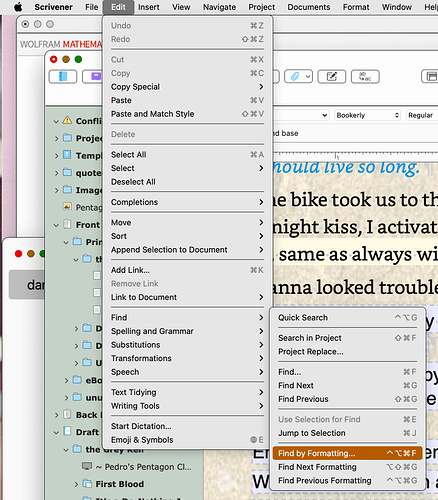438x500 pixels.
Task: Collapse the Draft folder
Action: click(56, 432)
